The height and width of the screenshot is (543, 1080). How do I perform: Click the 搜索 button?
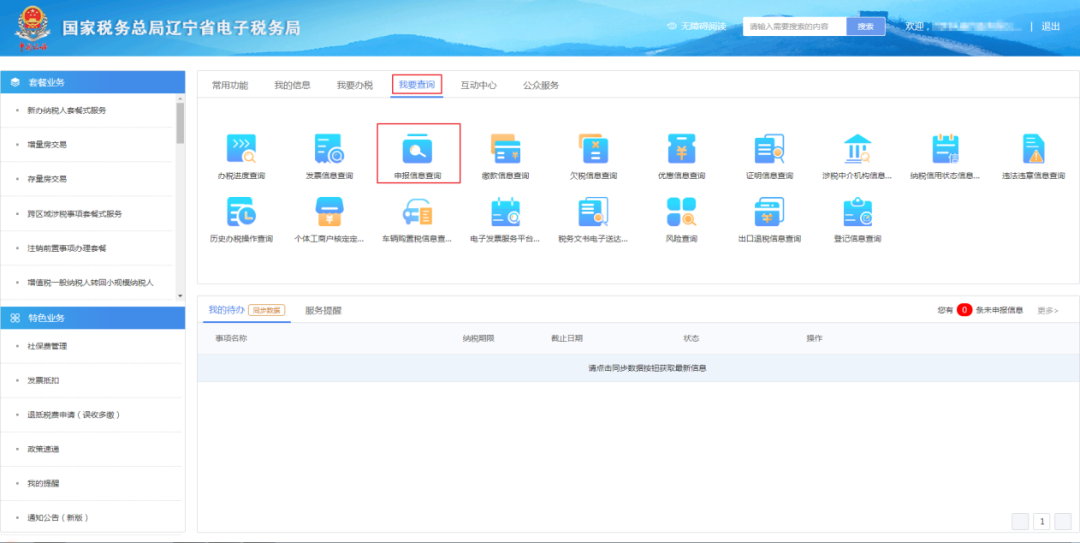(865, 27)
